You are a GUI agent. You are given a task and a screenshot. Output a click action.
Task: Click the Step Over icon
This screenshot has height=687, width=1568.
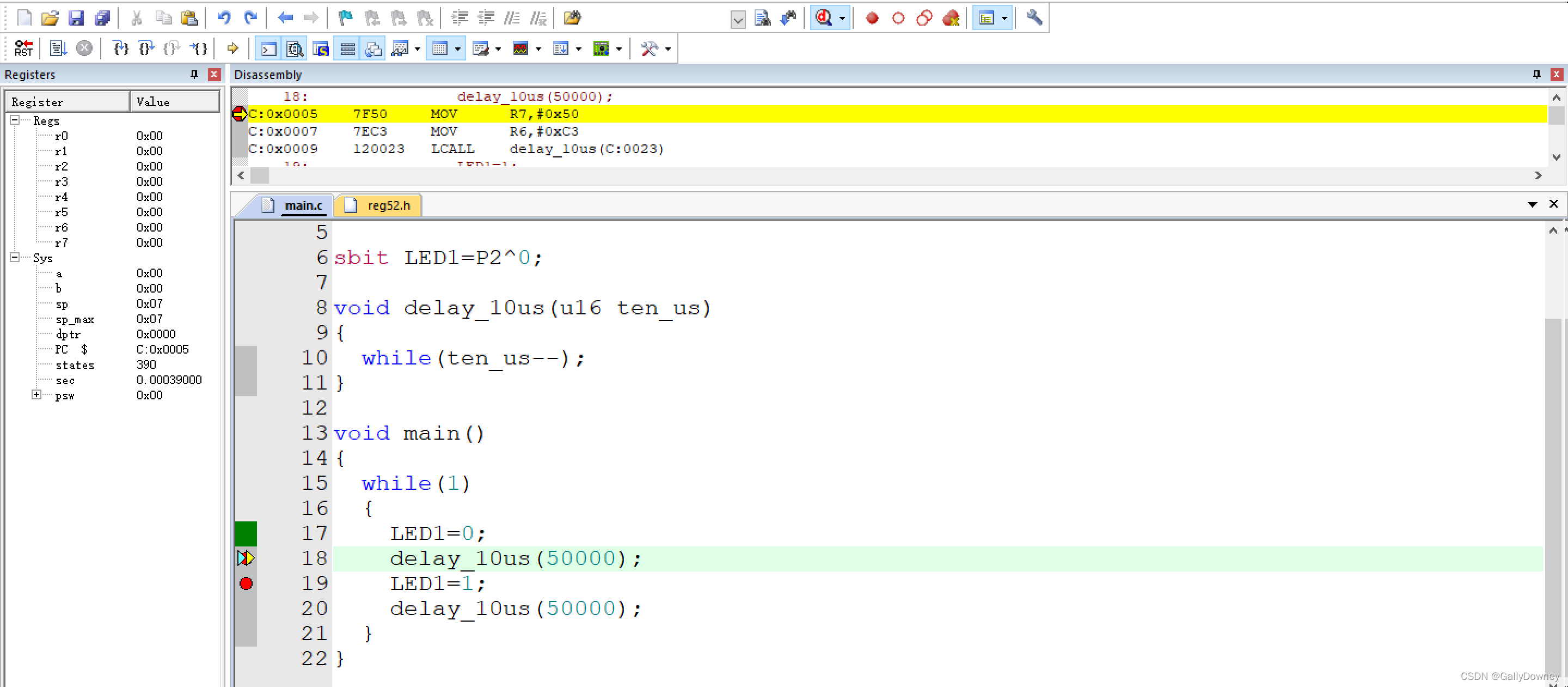coord(146,48)
